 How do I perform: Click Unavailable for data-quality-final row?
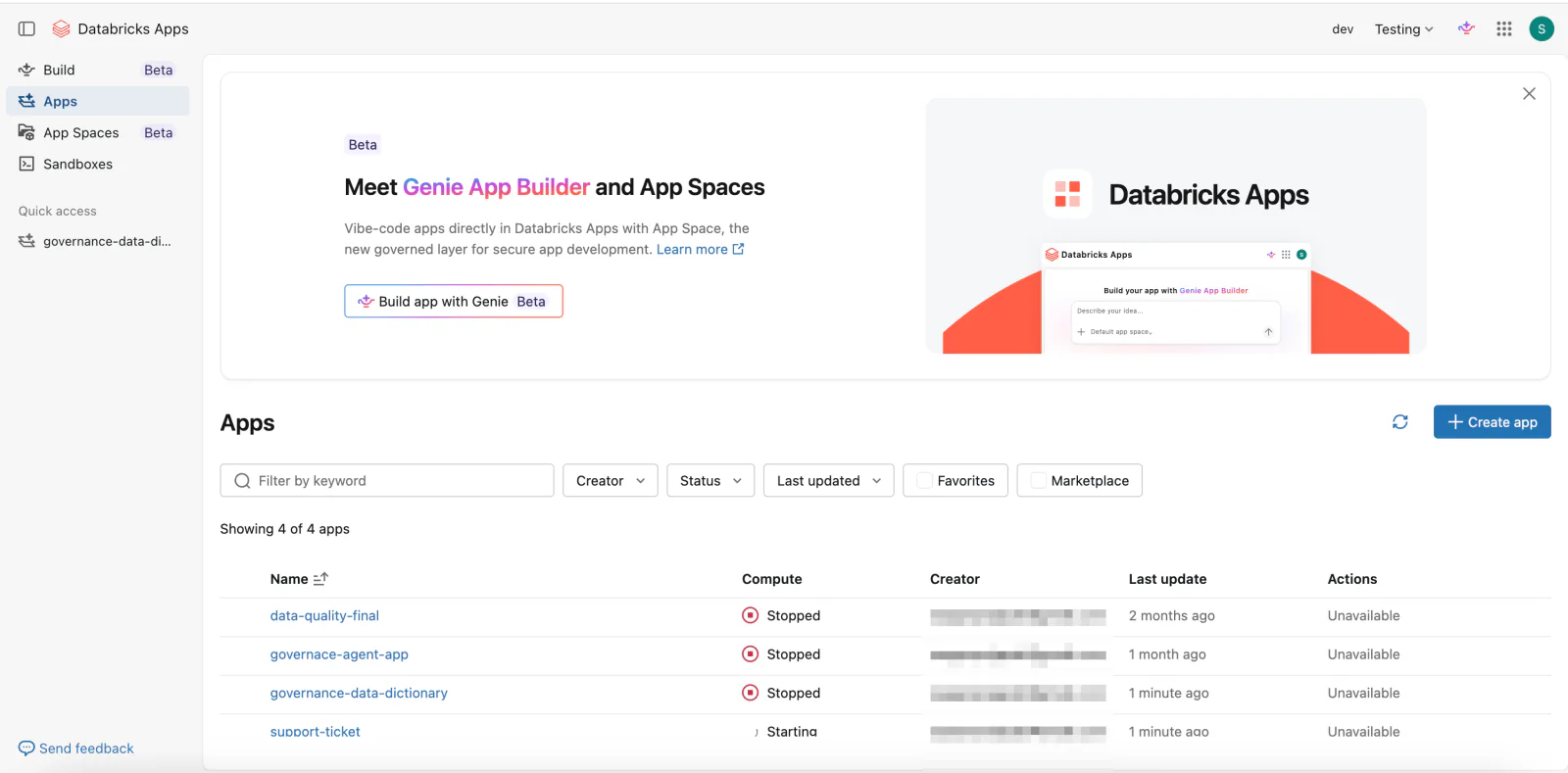click(1364, 615)
